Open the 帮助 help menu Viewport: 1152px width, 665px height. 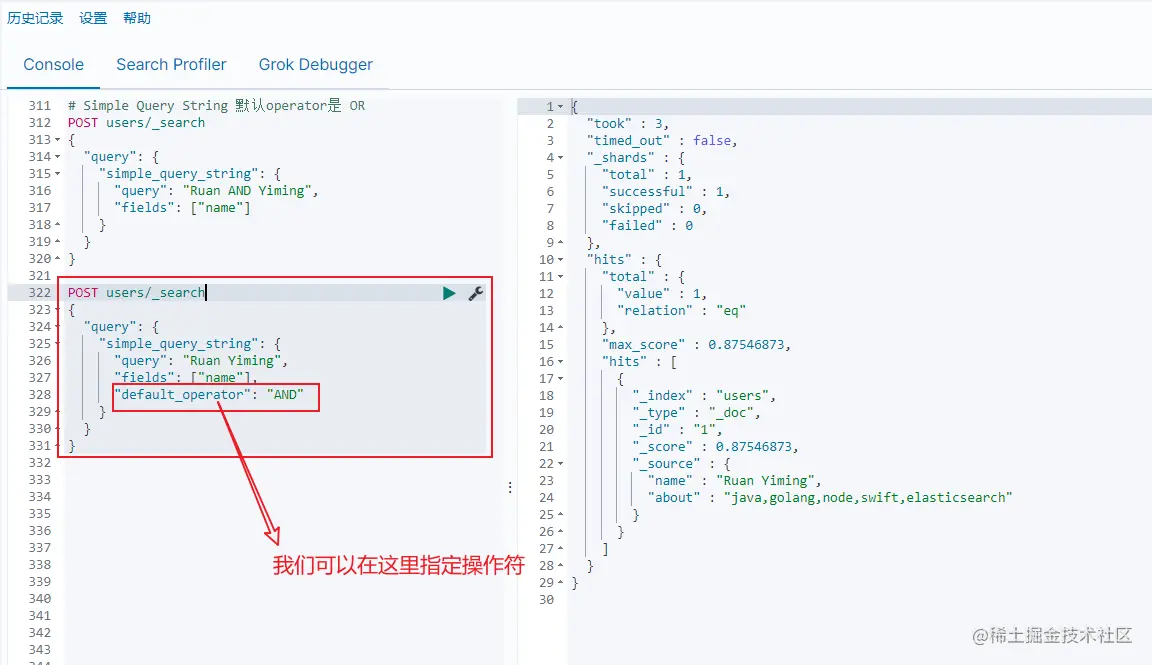(137, 18)
